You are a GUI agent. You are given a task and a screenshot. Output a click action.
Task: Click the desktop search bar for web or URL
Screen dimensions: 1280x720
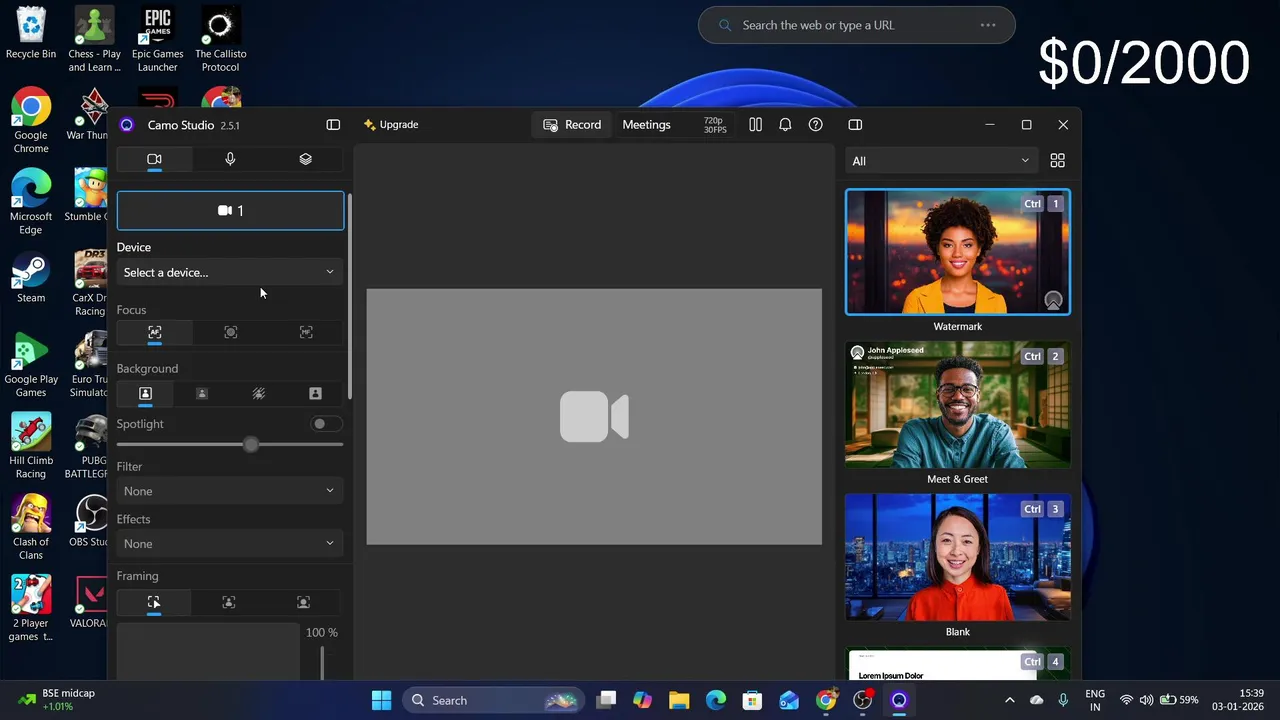point(857,25)
